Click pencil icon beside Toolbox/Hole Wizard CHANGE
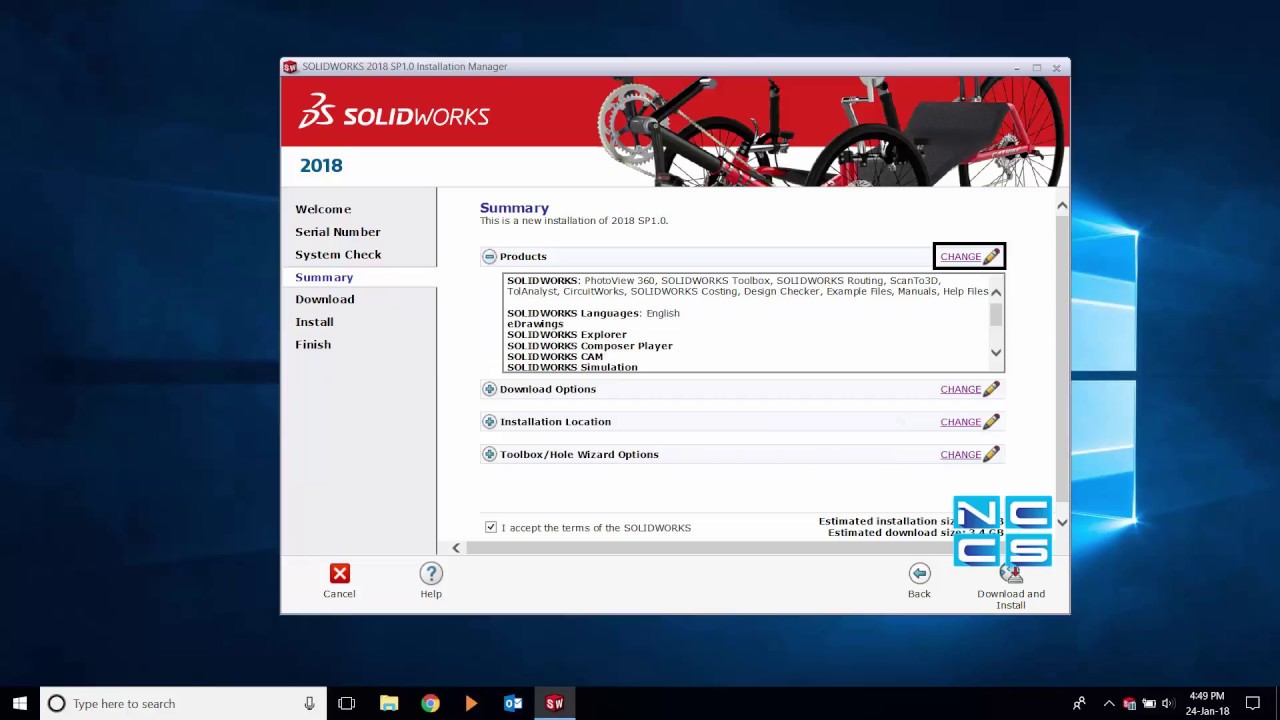Viewport: 1280px width, 720px height. pos(991,454)
